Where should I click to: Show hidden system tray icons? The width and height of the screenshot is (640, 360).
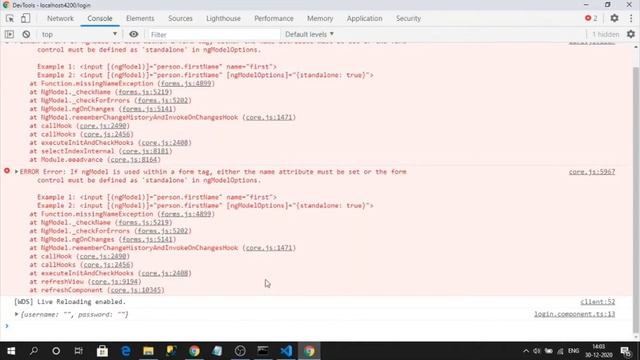click(x=526, y=351)
